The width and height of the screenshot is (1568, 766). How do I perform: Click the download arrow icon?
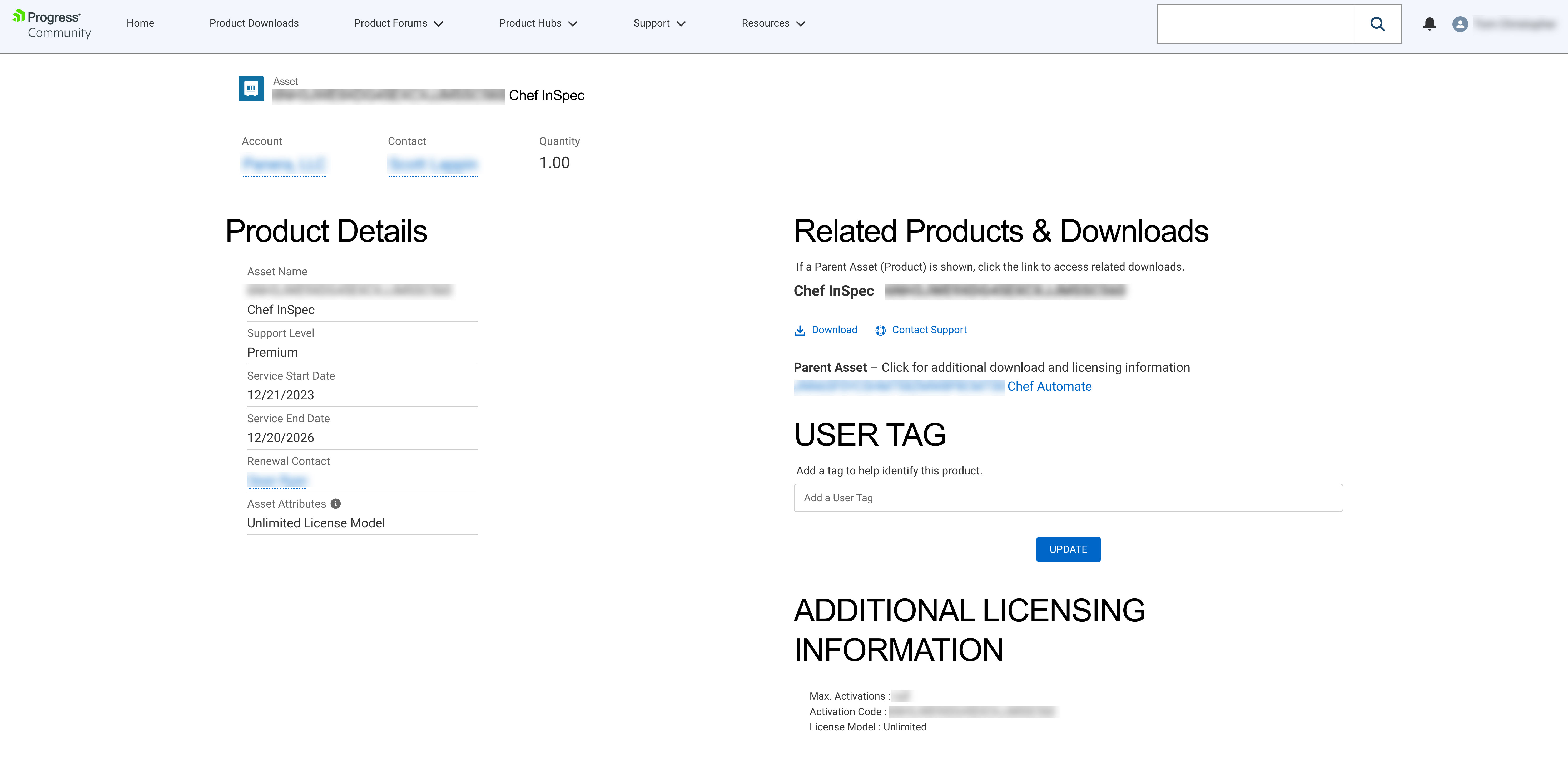[800, 330]
